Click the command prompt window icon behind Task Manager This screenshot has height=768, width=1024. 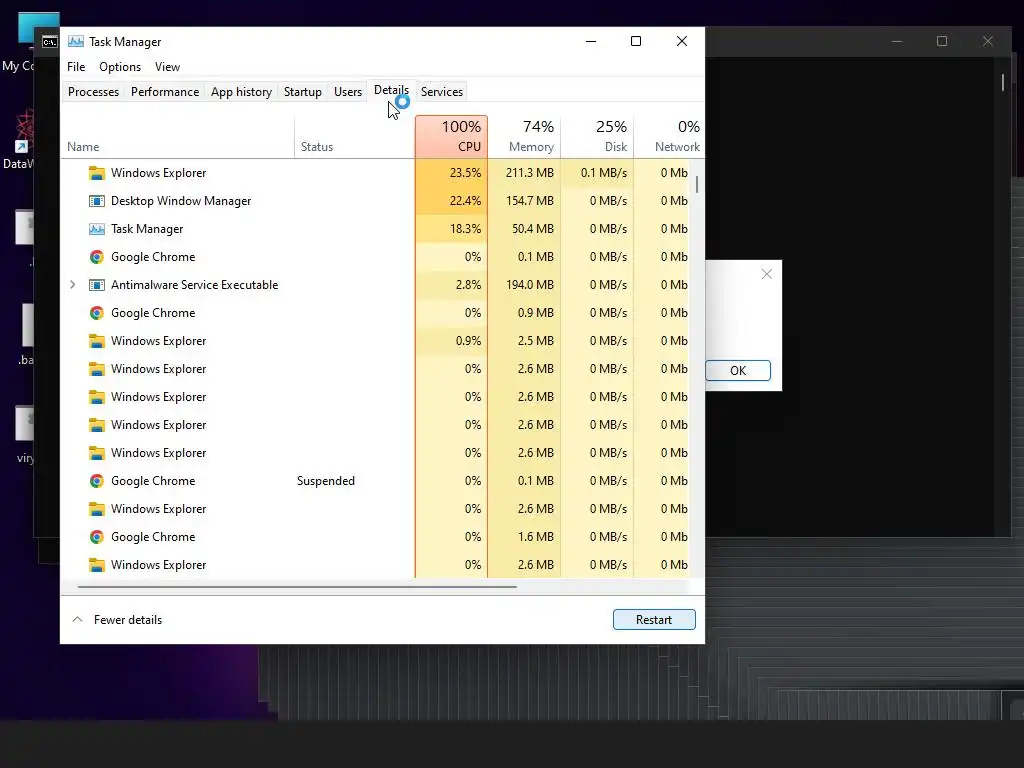(50, 42)
